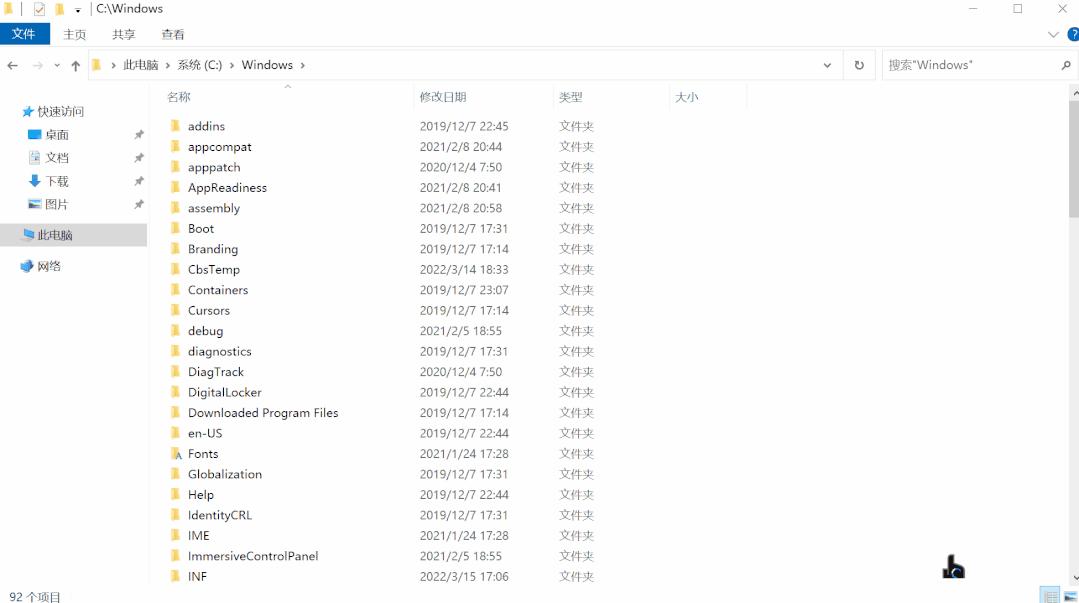Image resolution: width=1079 pixels, height=603 pixels.
Task: Click the pin icon next to 文档
Action: click(x=139, y=158)
